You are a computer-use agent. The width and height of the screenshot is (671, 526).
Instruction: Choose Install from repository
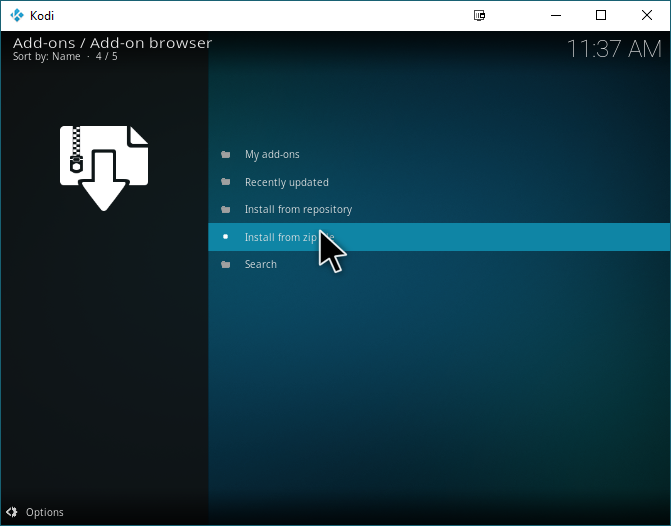click(x=298, y=209)
